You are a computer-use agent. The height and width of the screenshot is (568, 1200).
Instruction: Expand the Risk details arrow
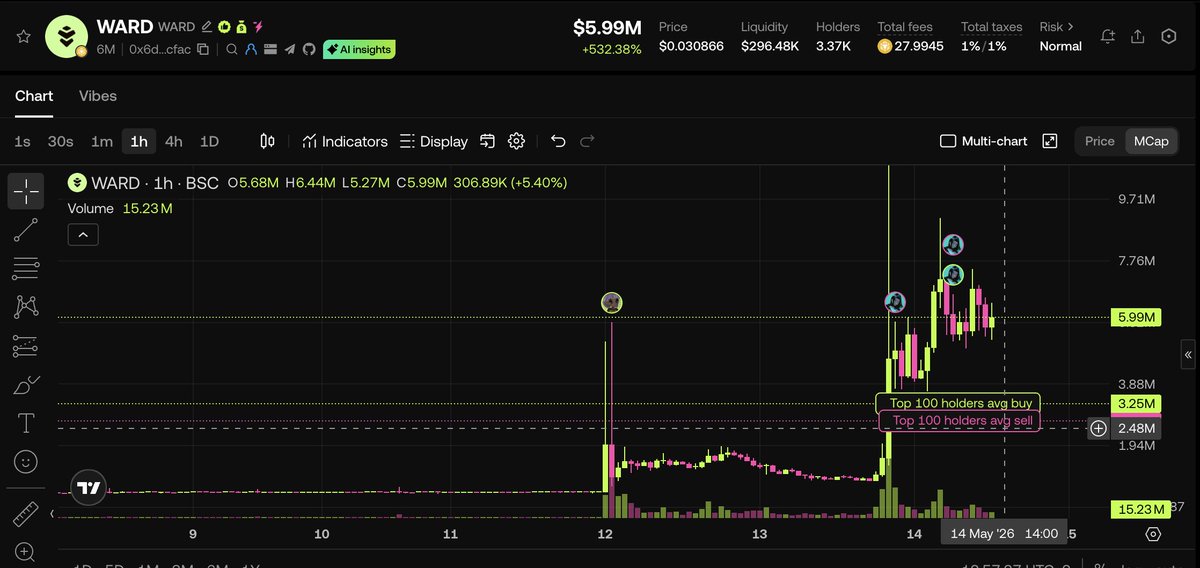[1071, 27]
